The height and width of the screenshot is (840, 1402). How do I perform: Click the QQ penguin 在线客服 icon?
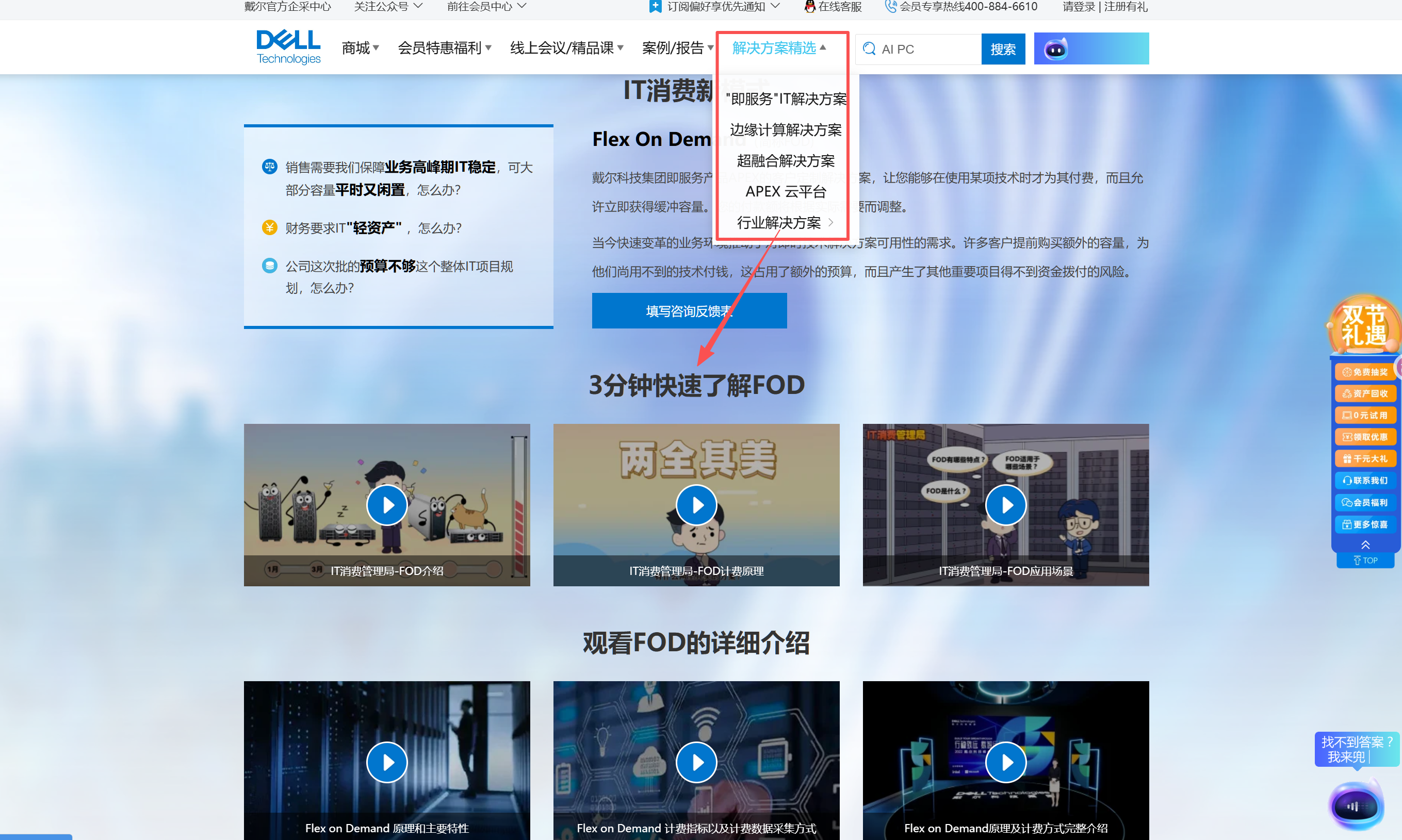tap(810, 6)
